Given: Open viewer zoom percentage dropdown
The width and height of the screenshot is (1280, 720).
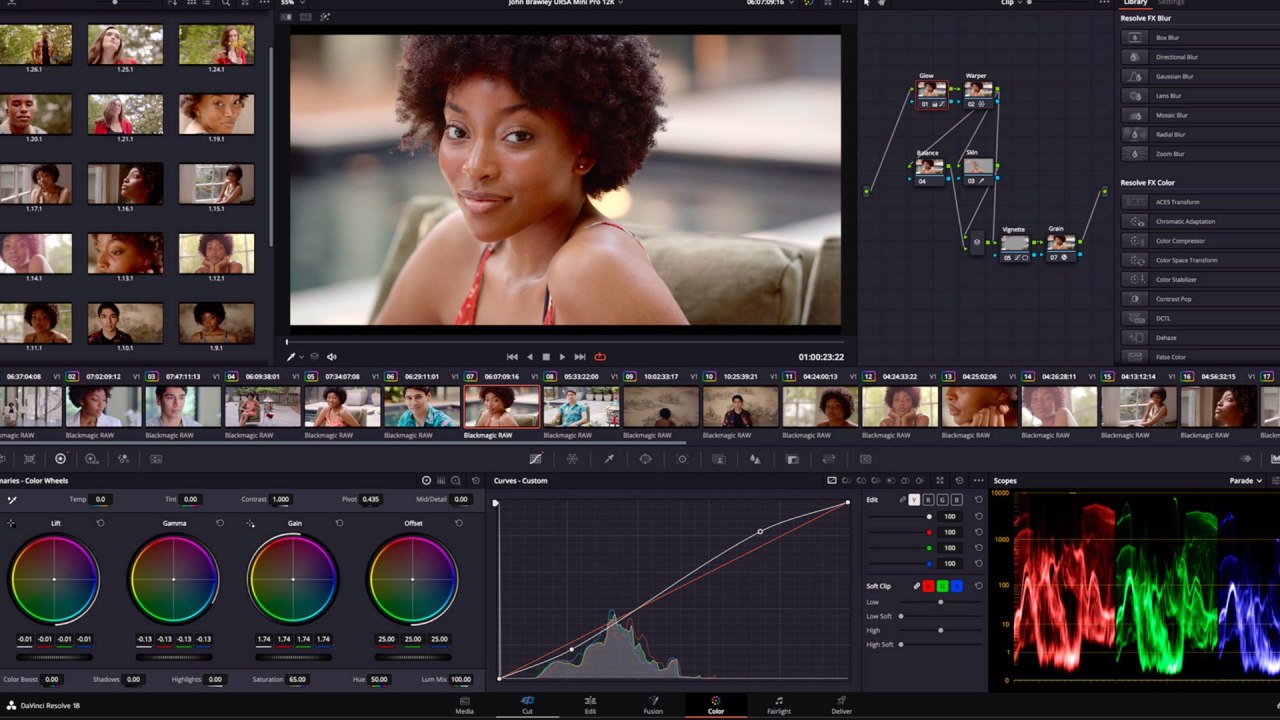Looking at the screenshot, I should (291, 2).
